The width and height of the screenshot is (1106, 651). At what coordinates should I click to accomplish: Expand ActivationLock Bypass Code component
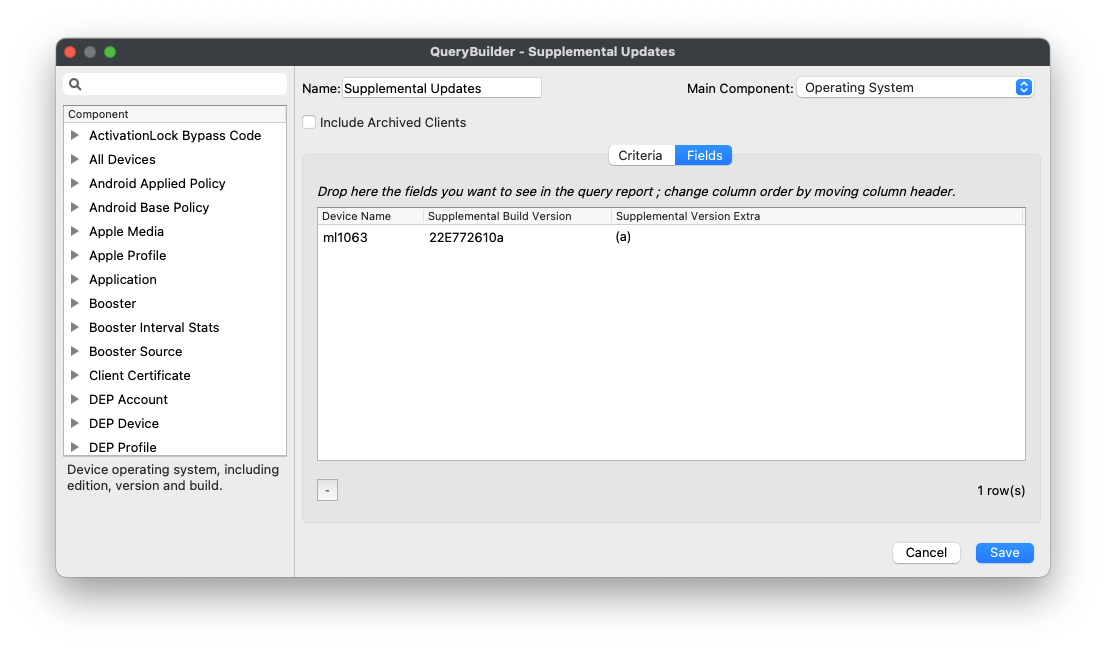click(x=75, y=135)
